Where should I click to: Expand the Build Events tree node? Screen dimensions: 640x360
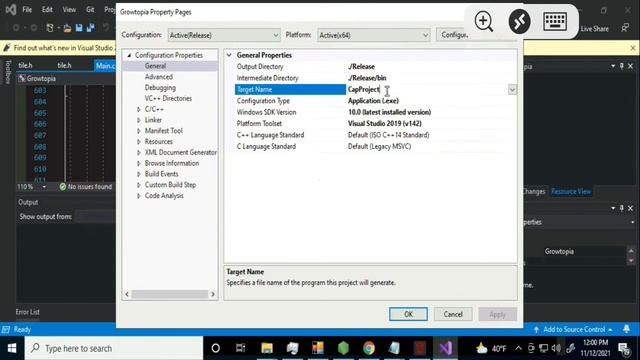[x=139, y=174]
